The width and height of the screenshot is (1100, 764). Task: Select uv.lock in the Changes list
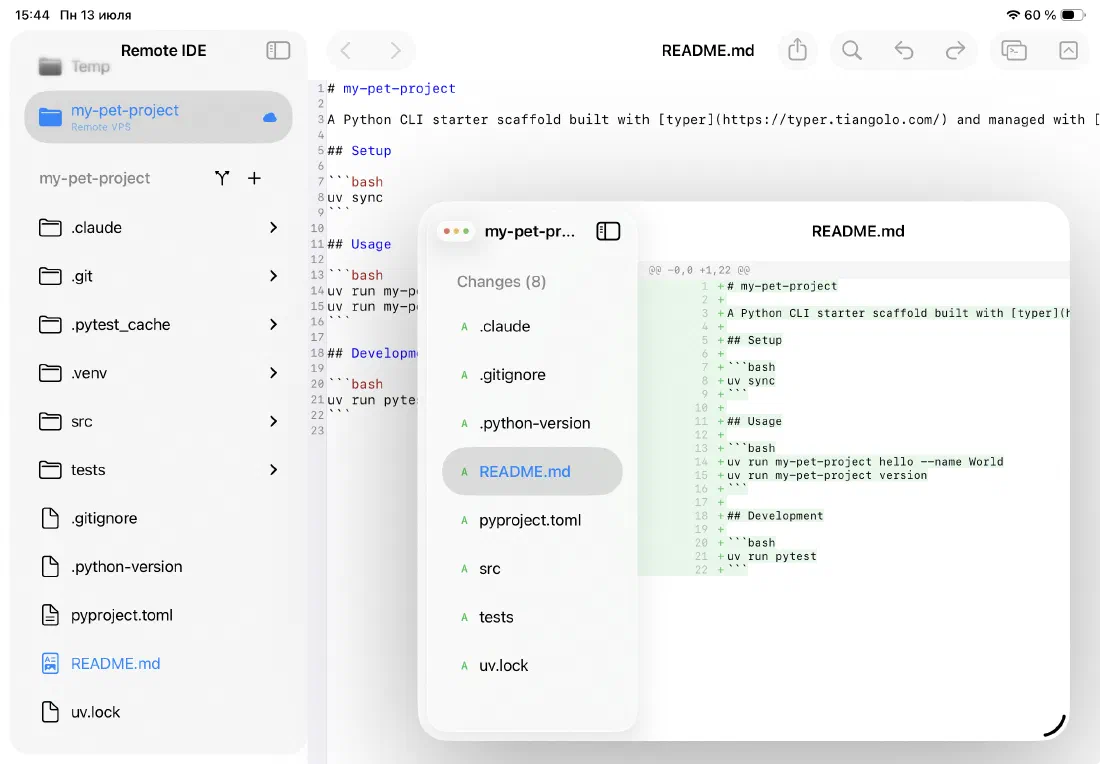coord(532,665)
